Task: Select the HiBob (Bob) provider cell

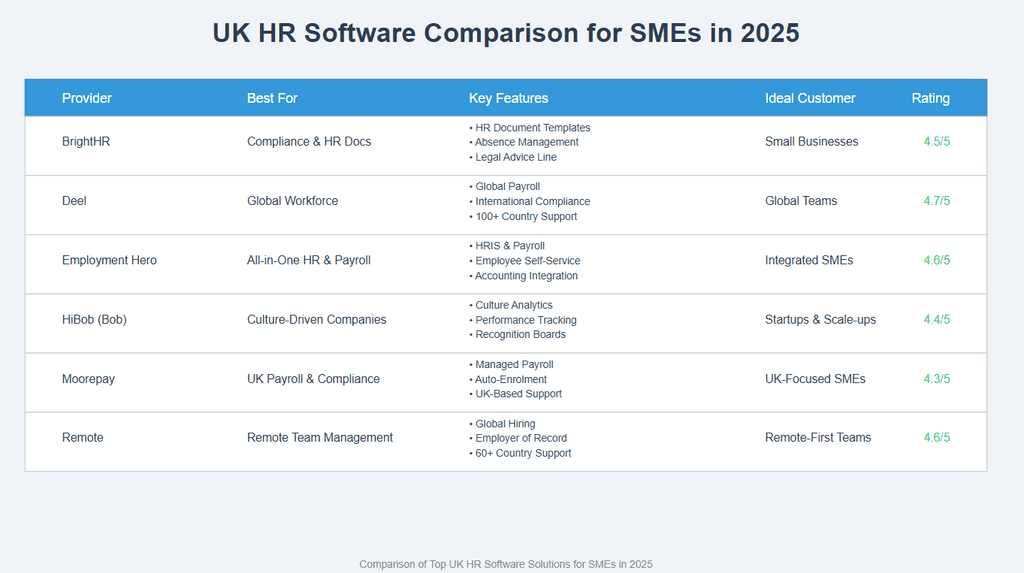Action: coord(94,319)
